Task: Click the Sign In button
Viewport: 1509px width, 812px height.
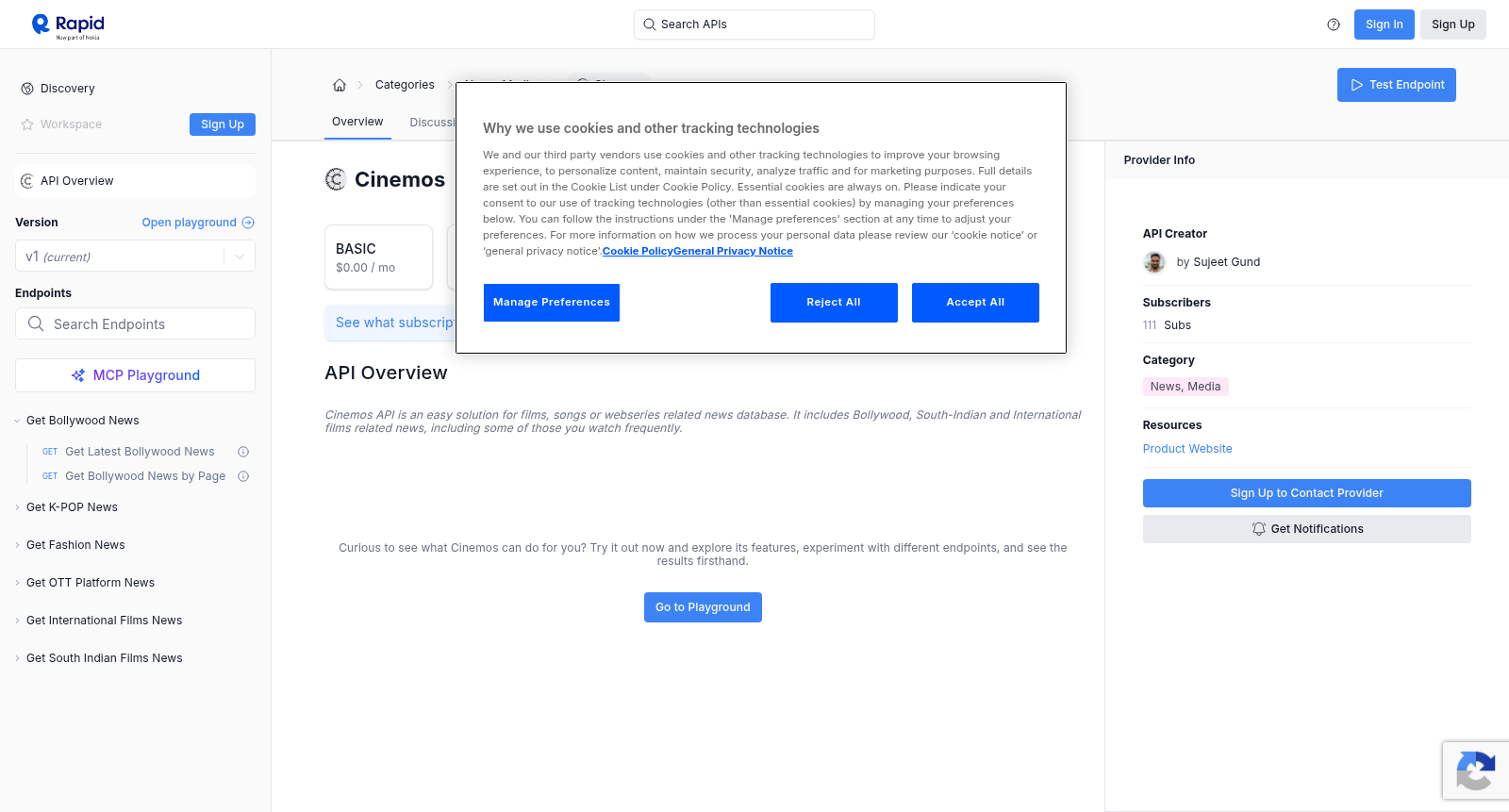Action: 1385,25
